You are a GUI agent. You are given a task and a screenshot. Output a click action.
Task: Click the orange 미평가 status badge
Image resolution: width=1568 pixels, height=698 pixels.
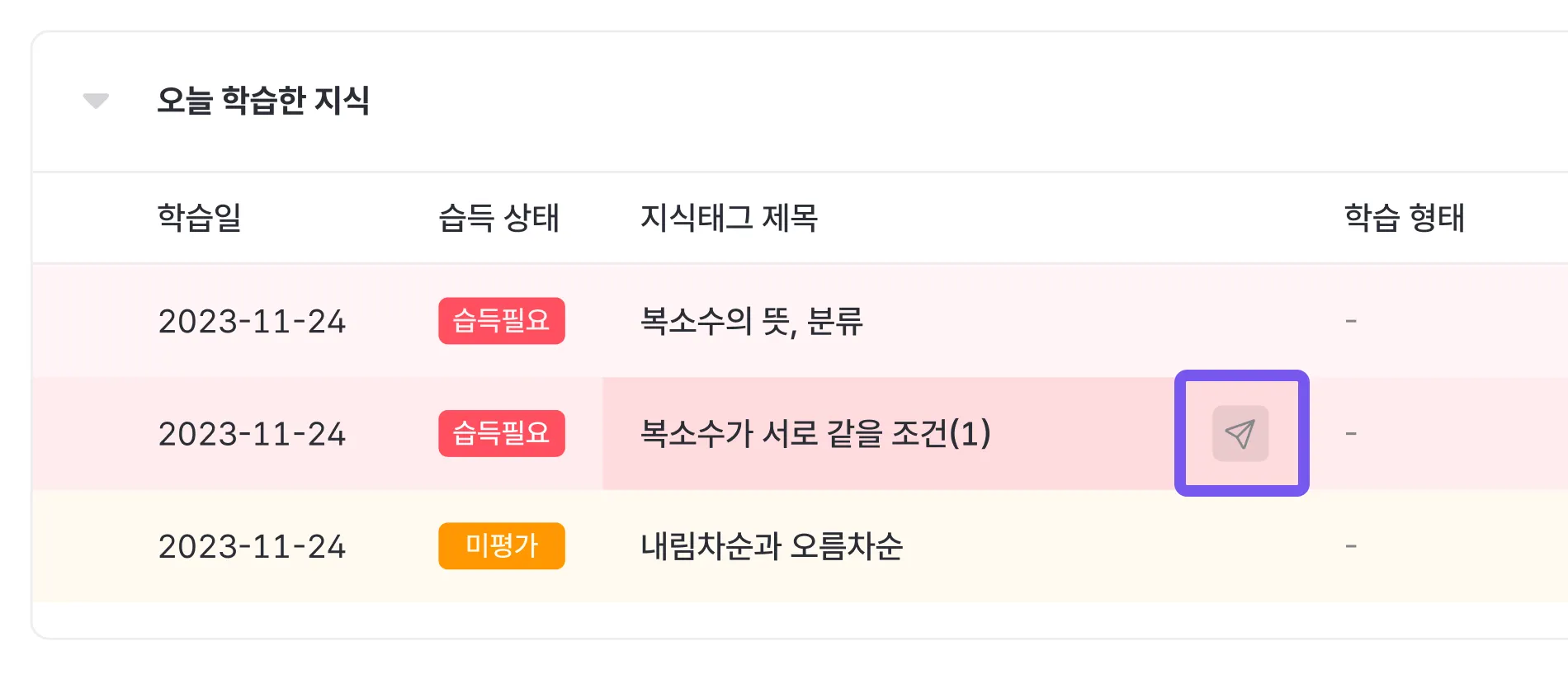click(501, 546)
